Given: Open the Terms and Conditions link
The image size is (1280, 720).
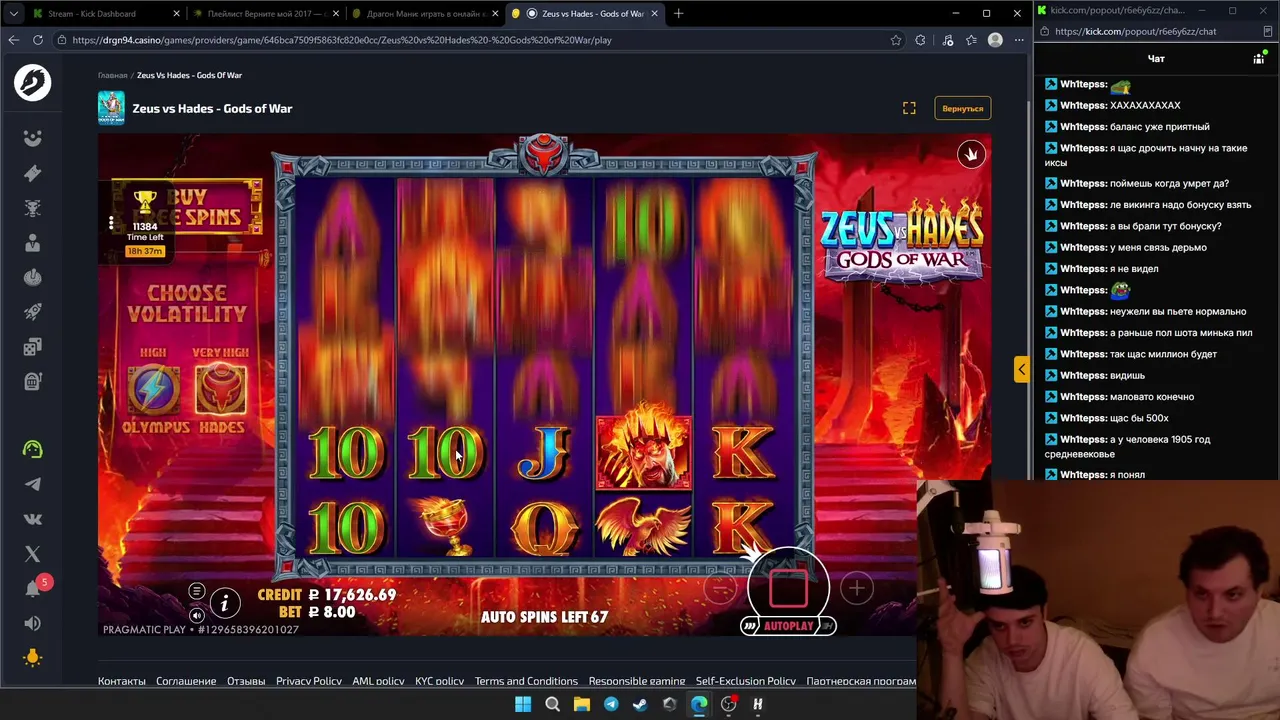Looking at the screenshot, I should (526, 681).
